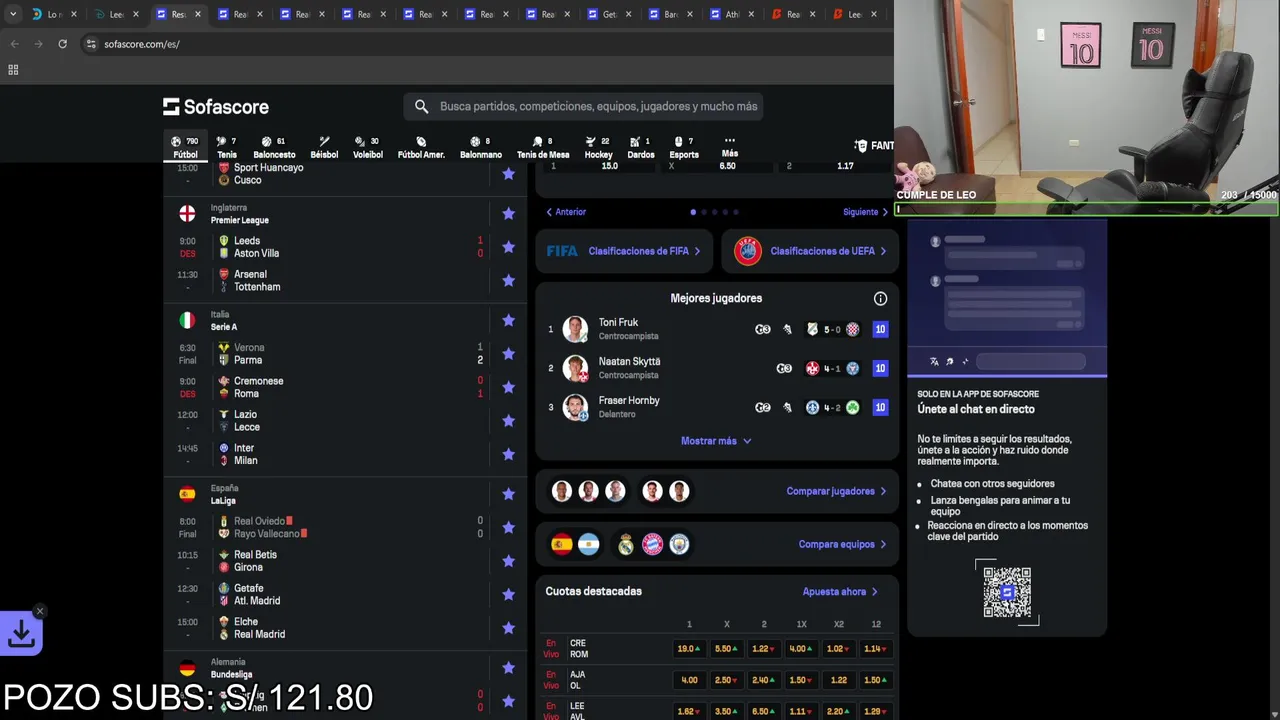Viewport: 1280px width, 720px height.
Task: Select 4.00 odds for AJA OL
Action: [688, 680]
